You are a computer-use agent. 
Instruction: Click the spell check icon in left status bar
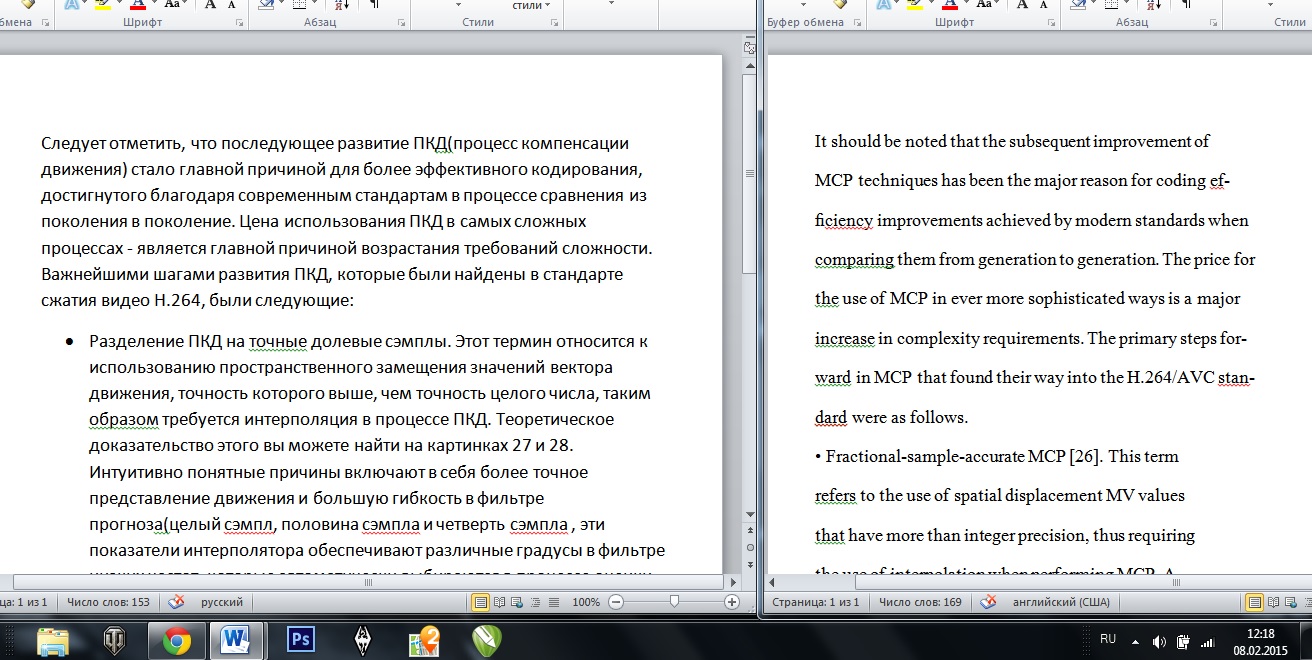point(177,602)
